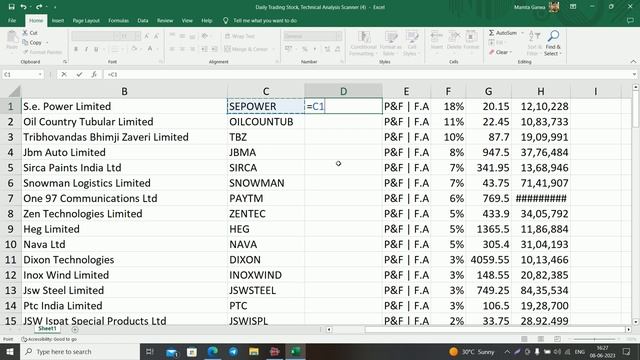640x360 pixels.
Task: Click the Increase Font Size icon
Action: point(147,36)
